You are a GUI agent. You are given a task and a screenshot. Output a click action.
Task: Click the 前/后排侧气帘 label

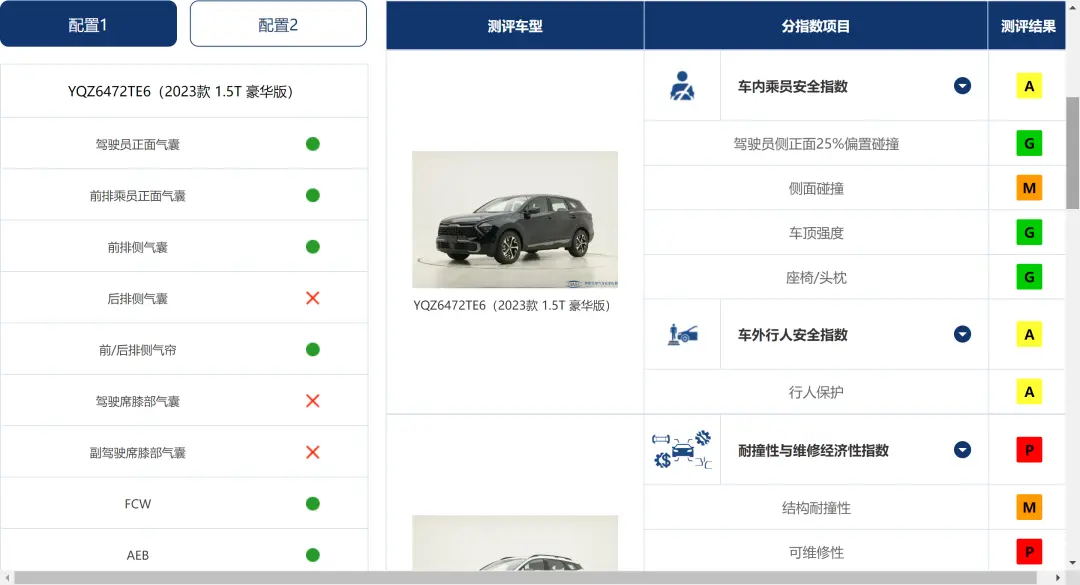tap(138, 350)
